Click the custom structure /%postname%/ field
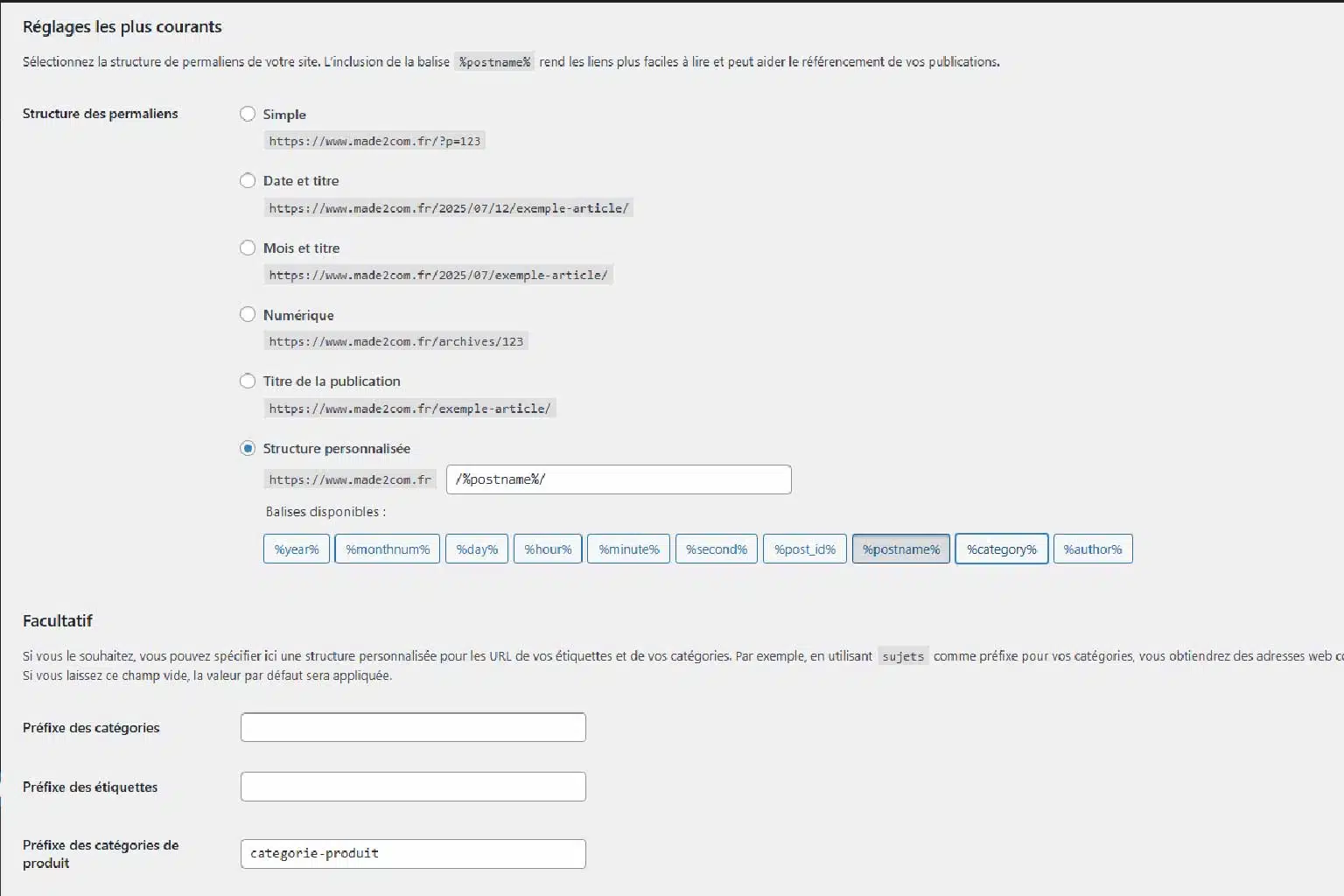 tap(619, 479)
